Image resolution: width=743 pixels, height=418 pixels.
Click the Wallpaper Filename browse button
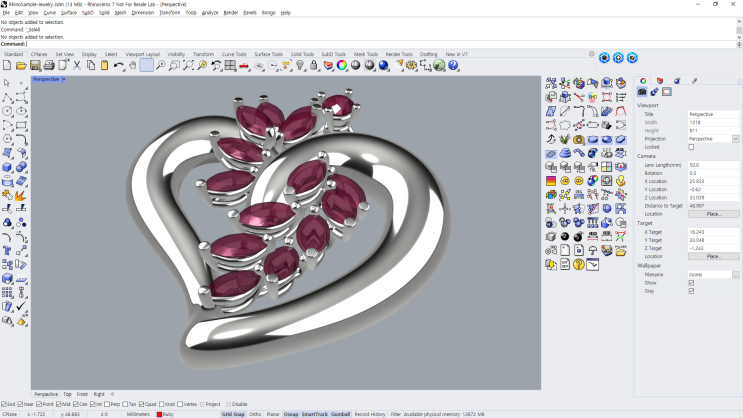pos(735,275)
